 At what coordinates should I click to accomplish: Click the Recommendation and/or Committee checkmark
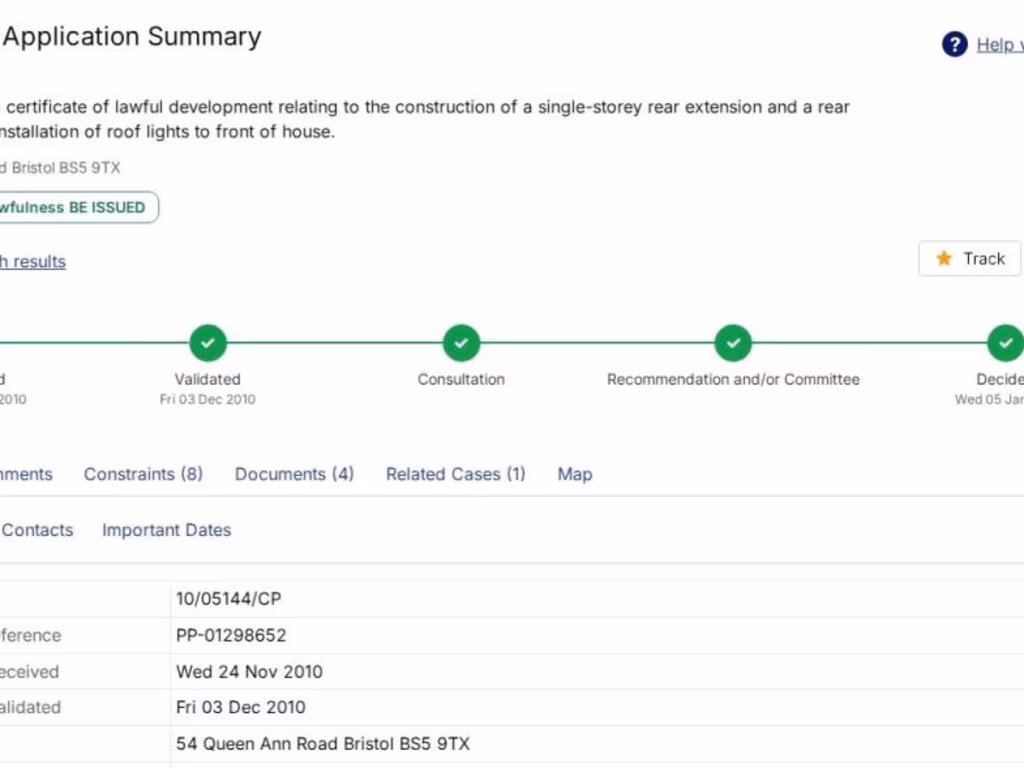[x=733, y=343]
